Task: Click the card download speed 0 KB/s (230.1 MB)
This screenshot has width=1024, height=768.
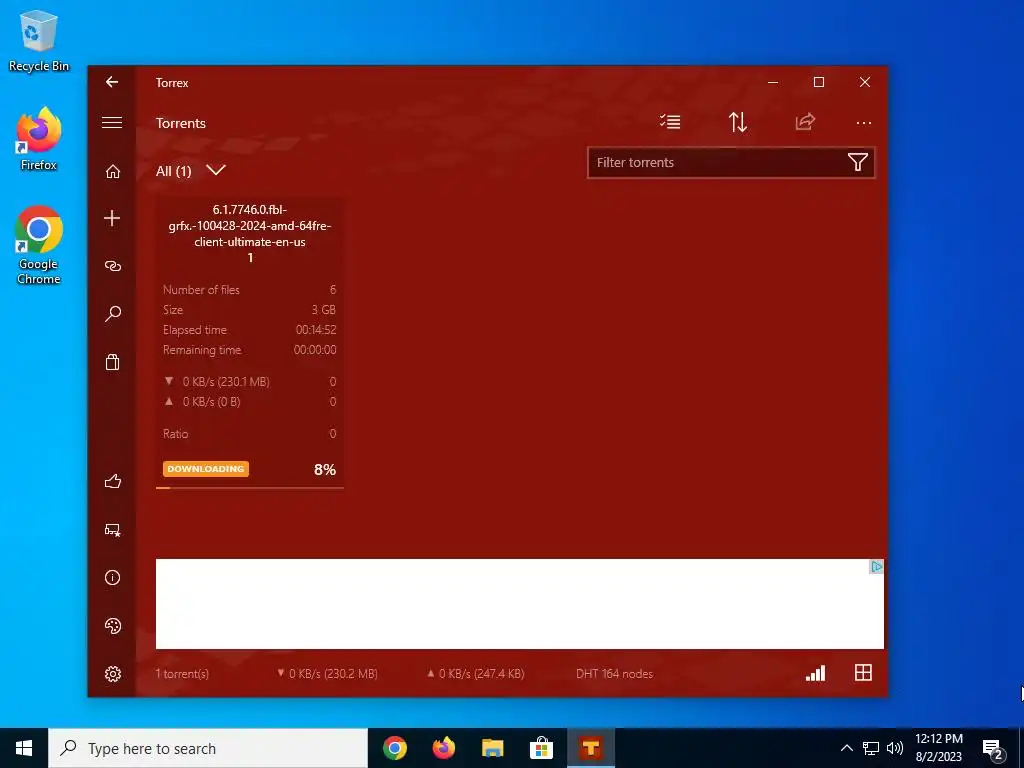Action: tap(226, 382)
